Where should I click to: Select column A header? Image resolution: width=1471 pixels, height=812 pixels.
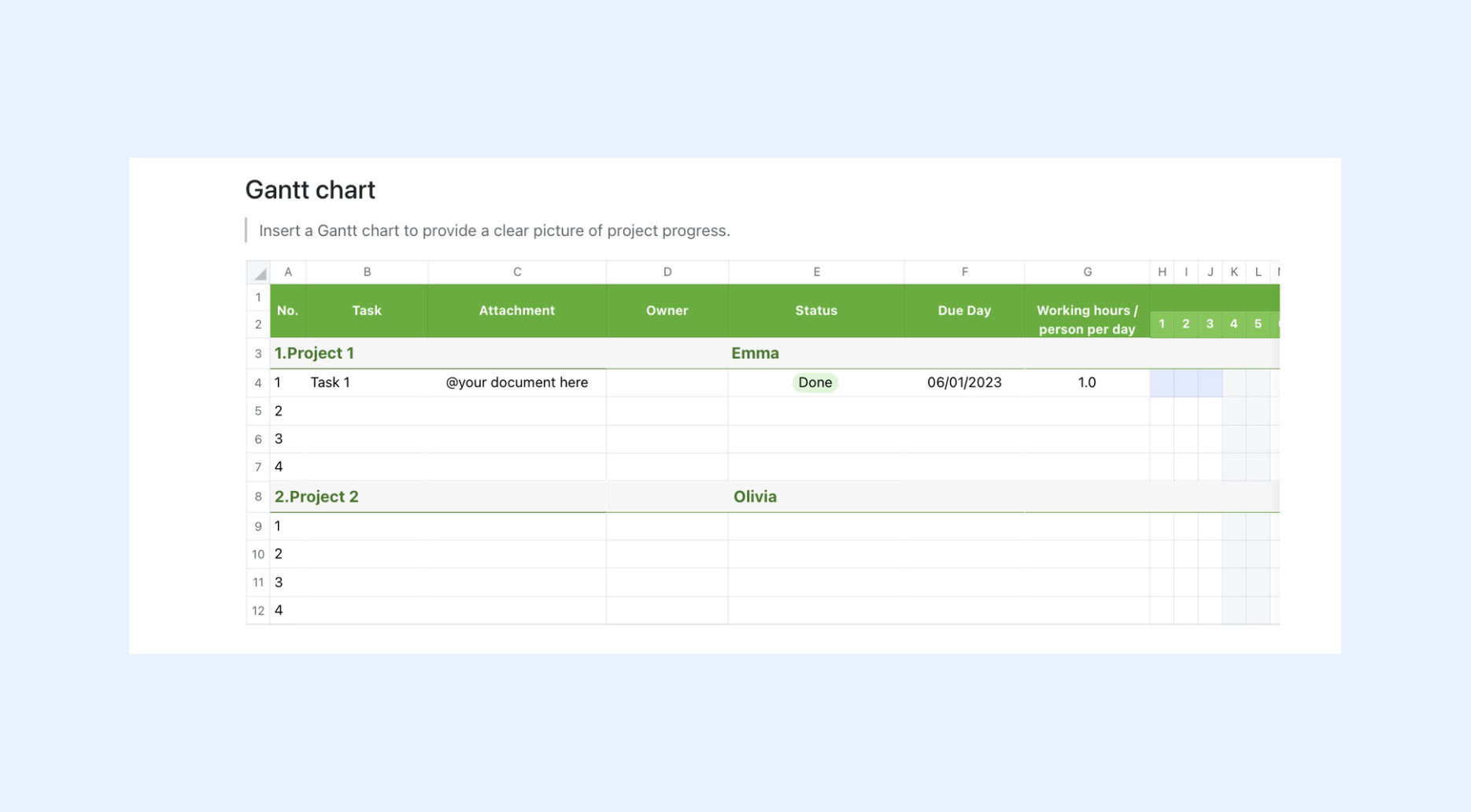click(288, 272)
